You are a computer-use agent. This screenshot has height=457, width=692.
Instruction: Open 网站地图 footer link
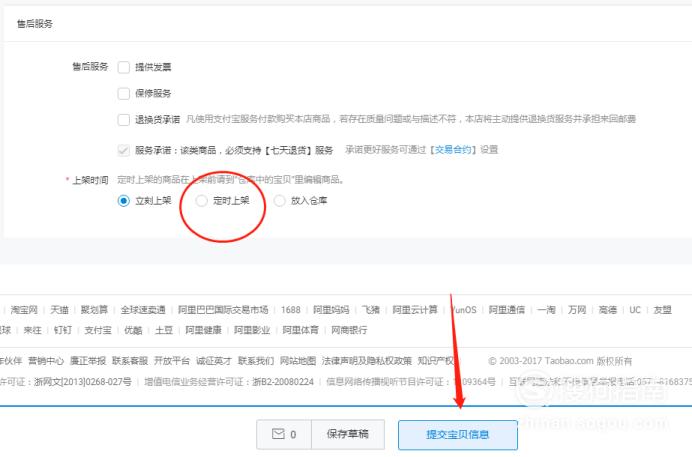click(298, 361)
